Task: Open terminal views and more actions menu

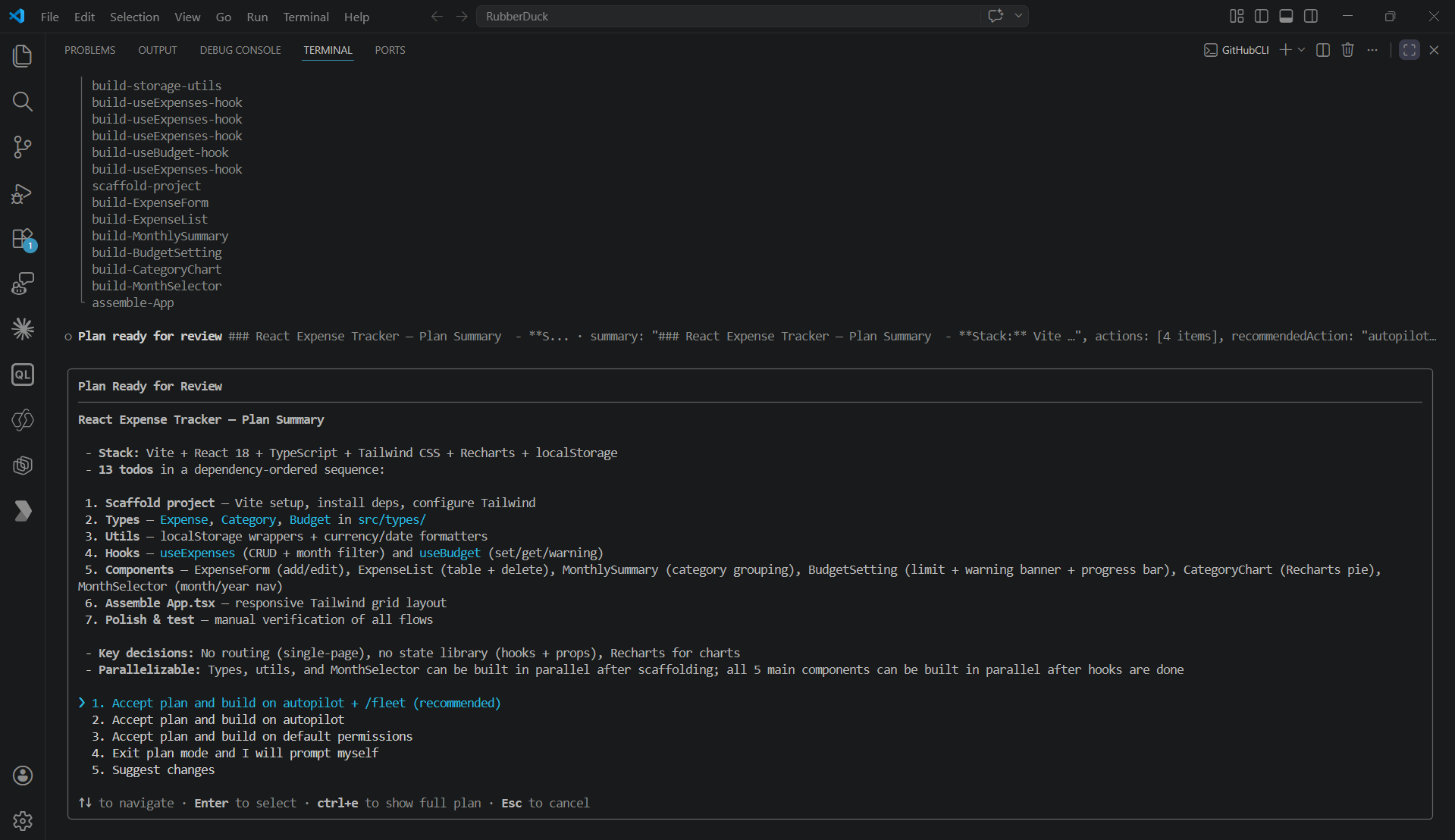Action: point(1372,50)
